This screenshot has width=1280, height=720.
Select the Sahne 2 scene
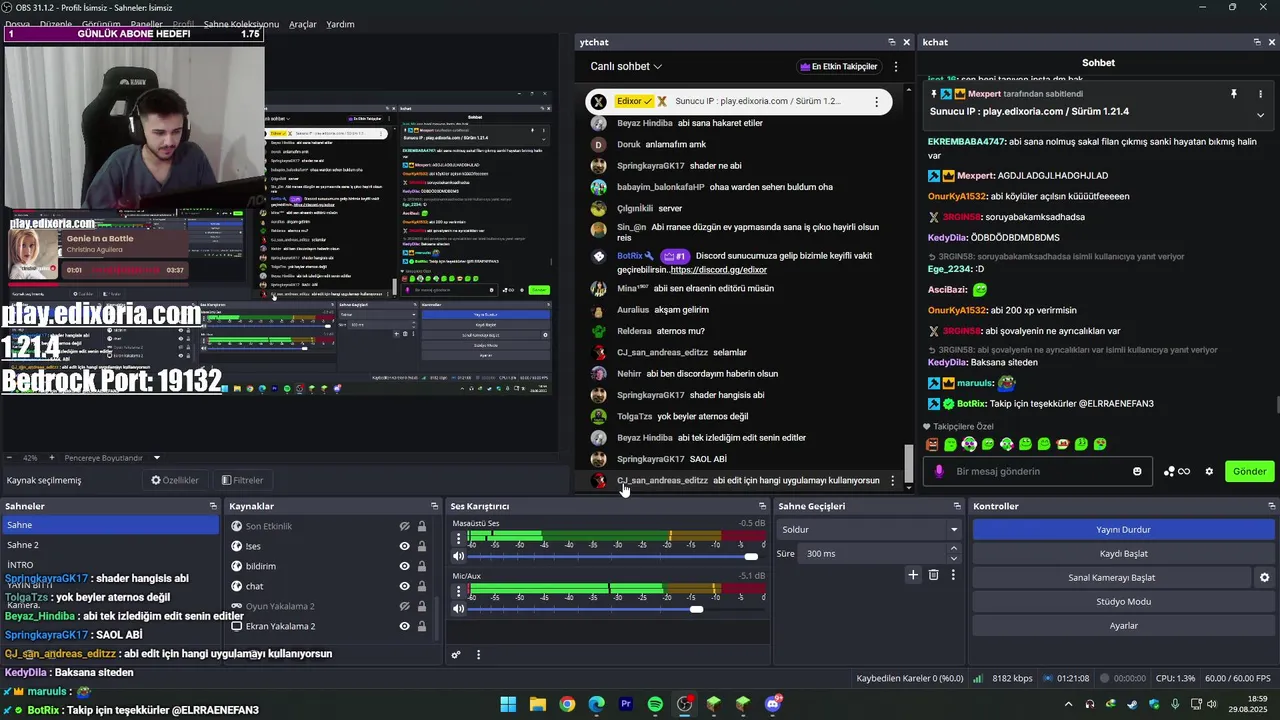(x=110, y=545)
